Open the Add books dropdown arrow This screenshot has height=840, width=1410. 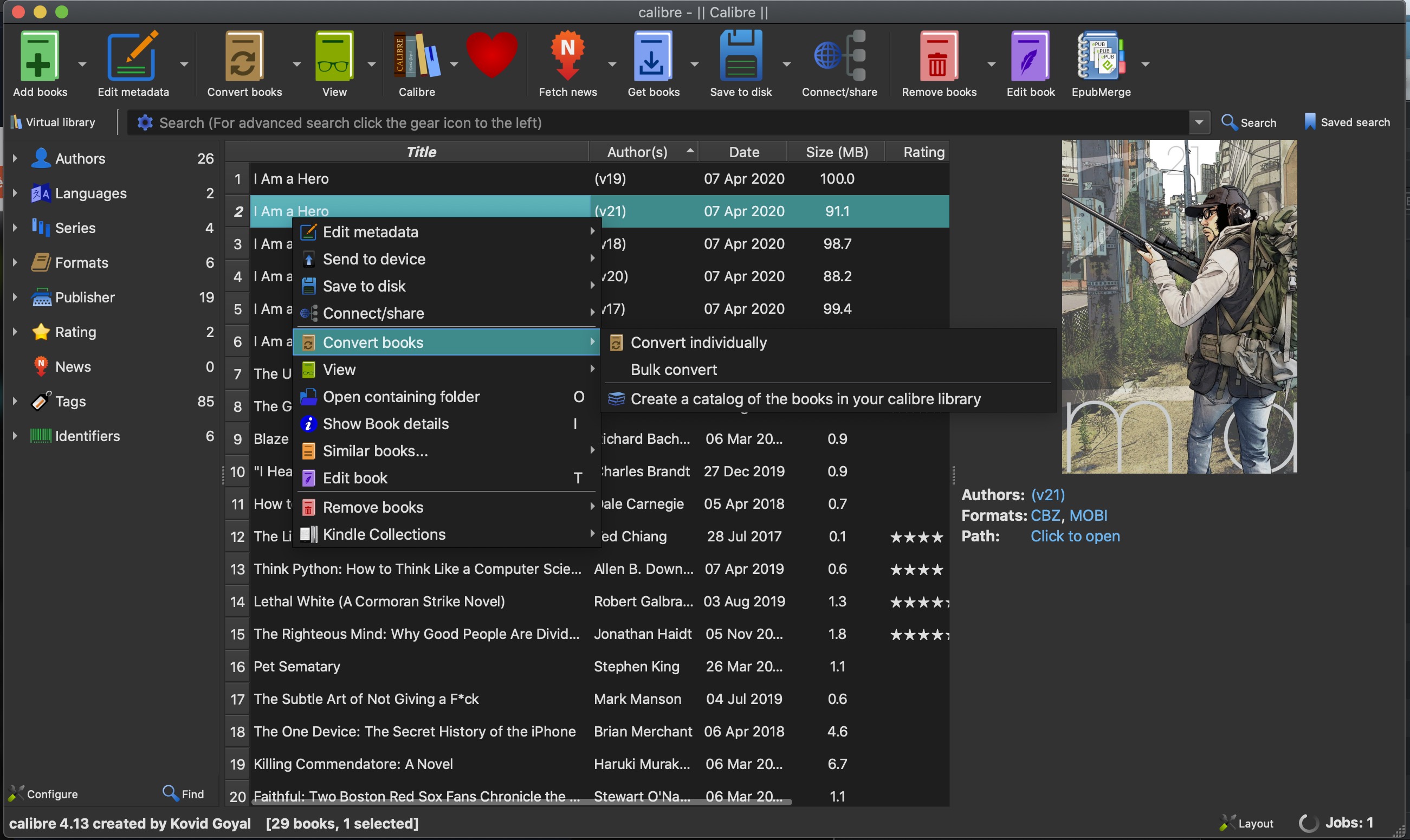[82, 64]
